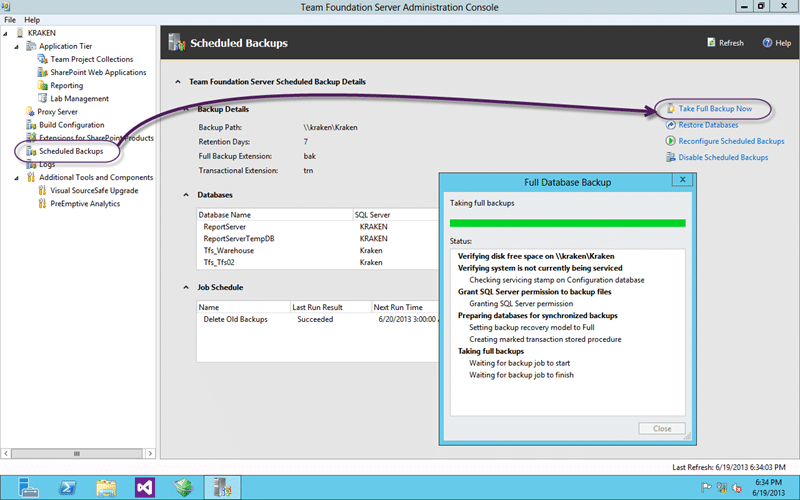Collapse Team Foundation Server Scheduled Backup Details
800x500 pixels.
pos(178,82)
